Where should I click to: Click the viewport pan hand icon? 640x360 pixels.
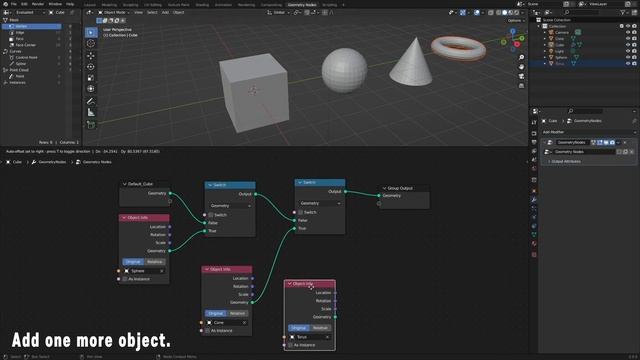521,67
